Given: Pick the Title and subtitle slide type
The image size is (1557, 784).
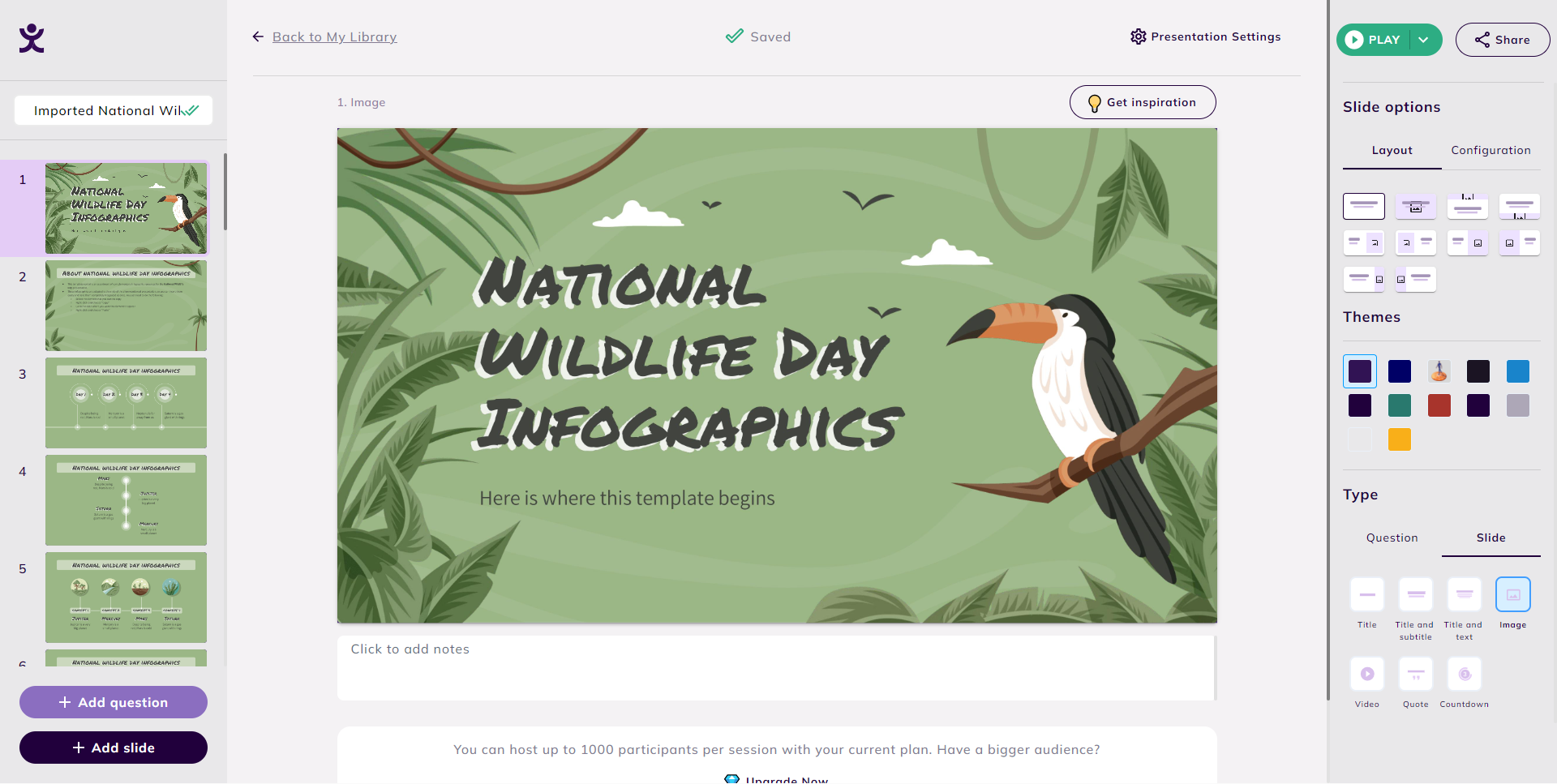Looking at the screenshot, I should [x=1416, y=594].
